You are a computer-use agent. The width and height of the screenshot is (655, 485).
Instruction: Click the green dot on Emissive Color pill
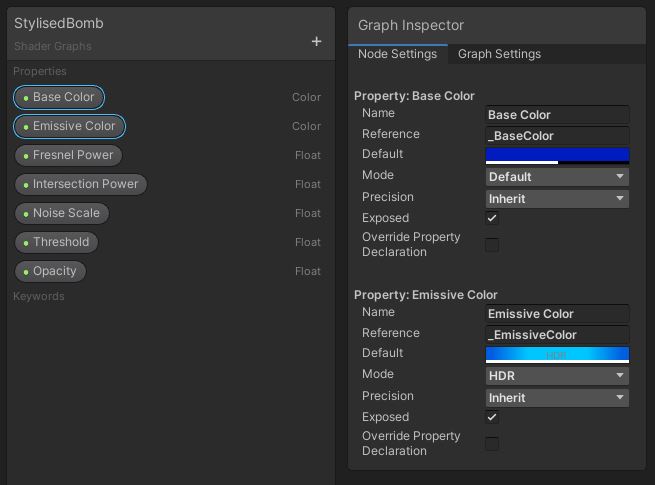coord(26,127)
